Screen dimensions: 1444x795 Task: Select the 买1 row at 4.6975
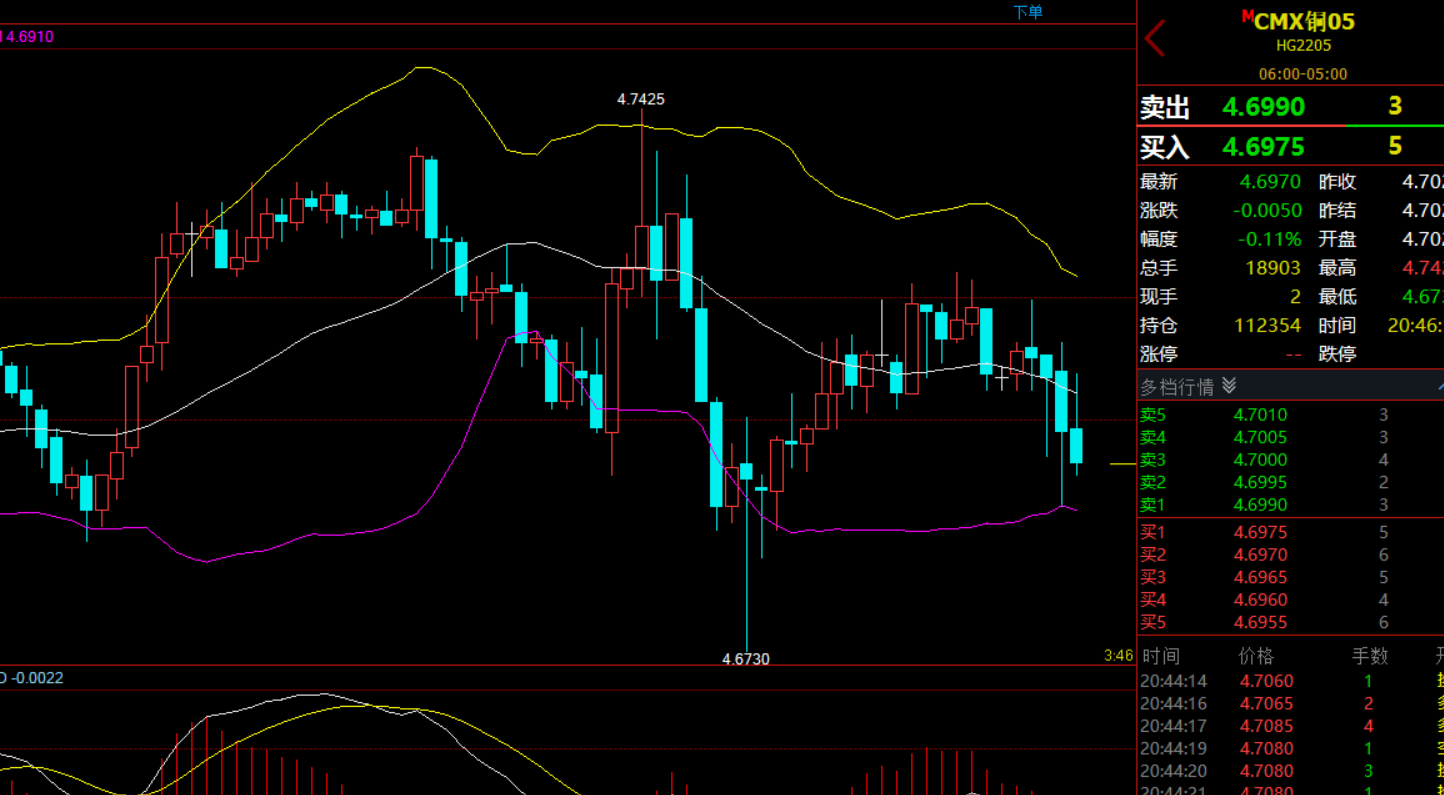(1290, 533)
